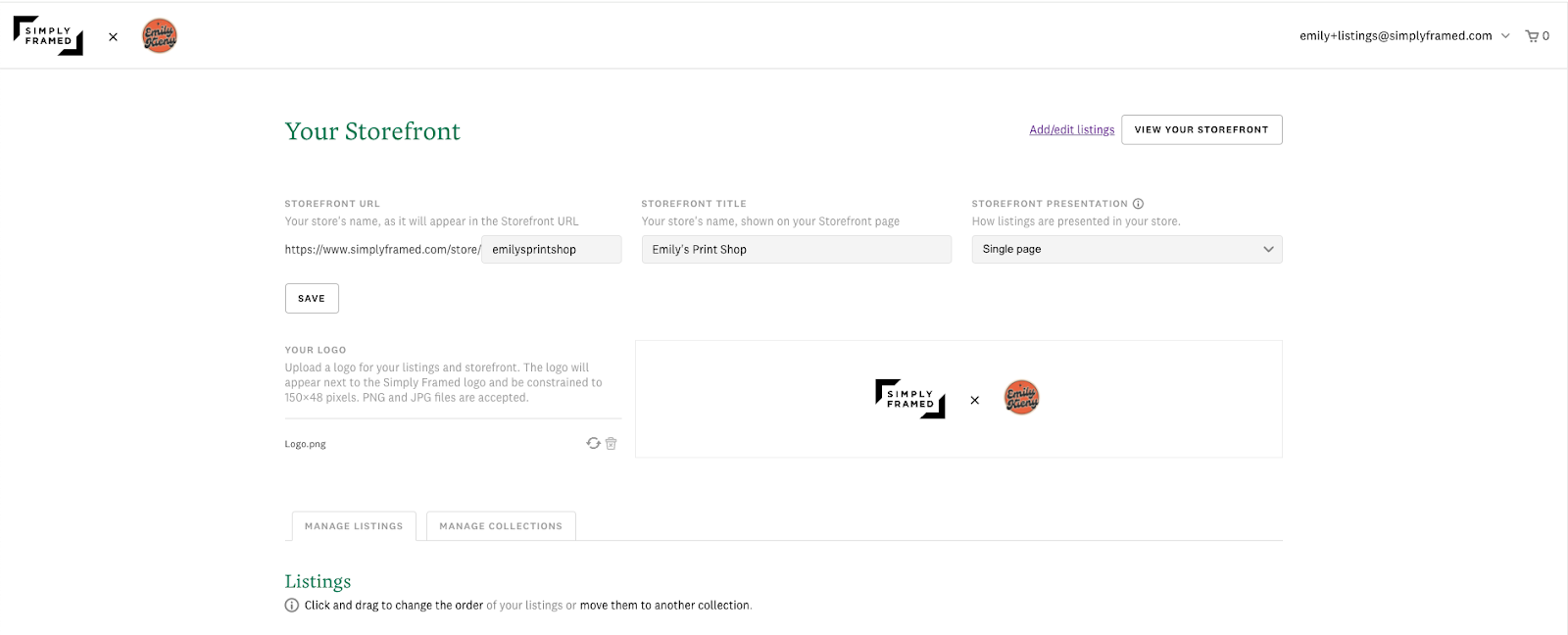
Task: Switch to the Manage Listings tab
Action: coord(354,526)
